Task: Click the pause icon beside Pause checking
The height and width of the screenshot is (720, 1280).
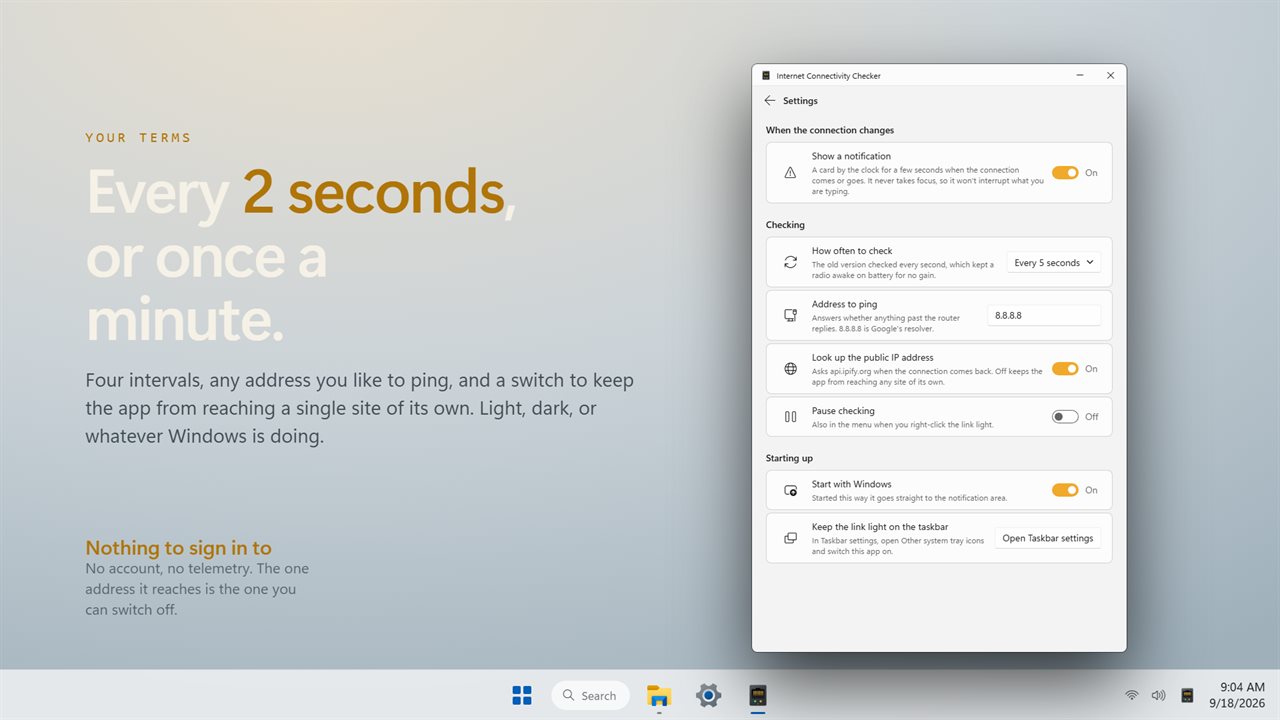Action: point(790,417)
